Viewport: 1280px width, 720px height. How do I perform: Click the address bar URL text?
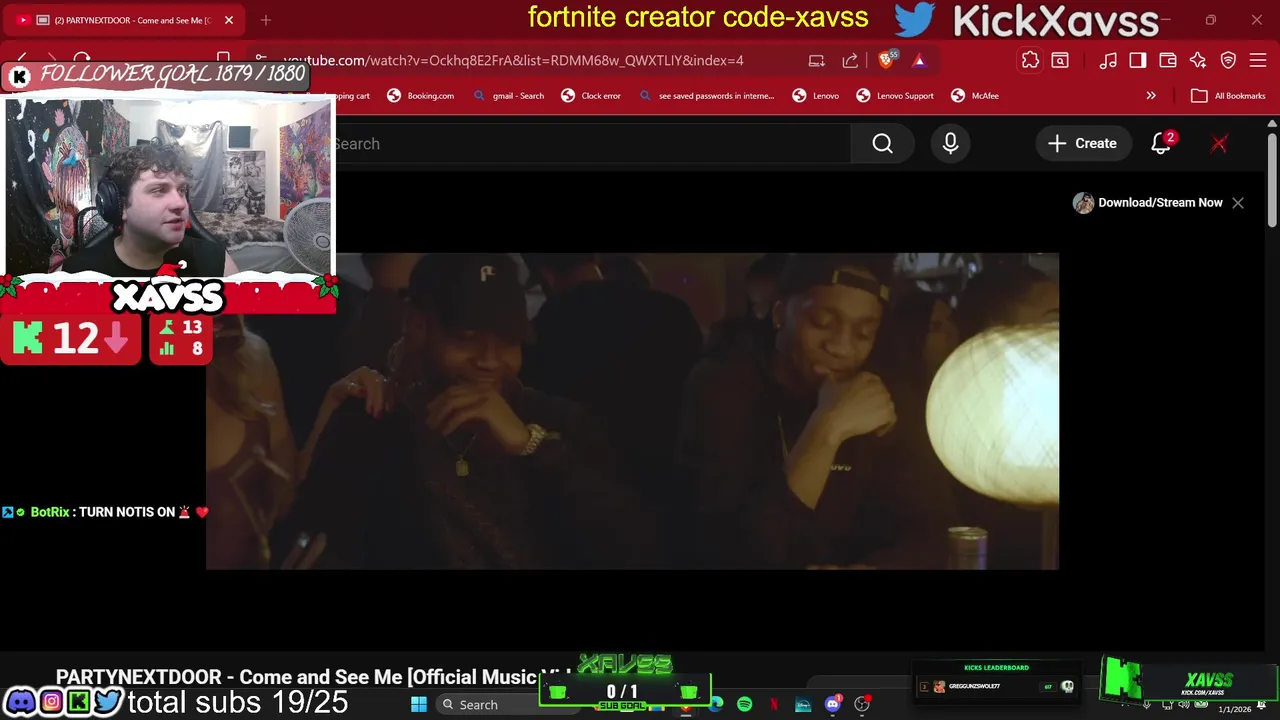tap(513, 61)
